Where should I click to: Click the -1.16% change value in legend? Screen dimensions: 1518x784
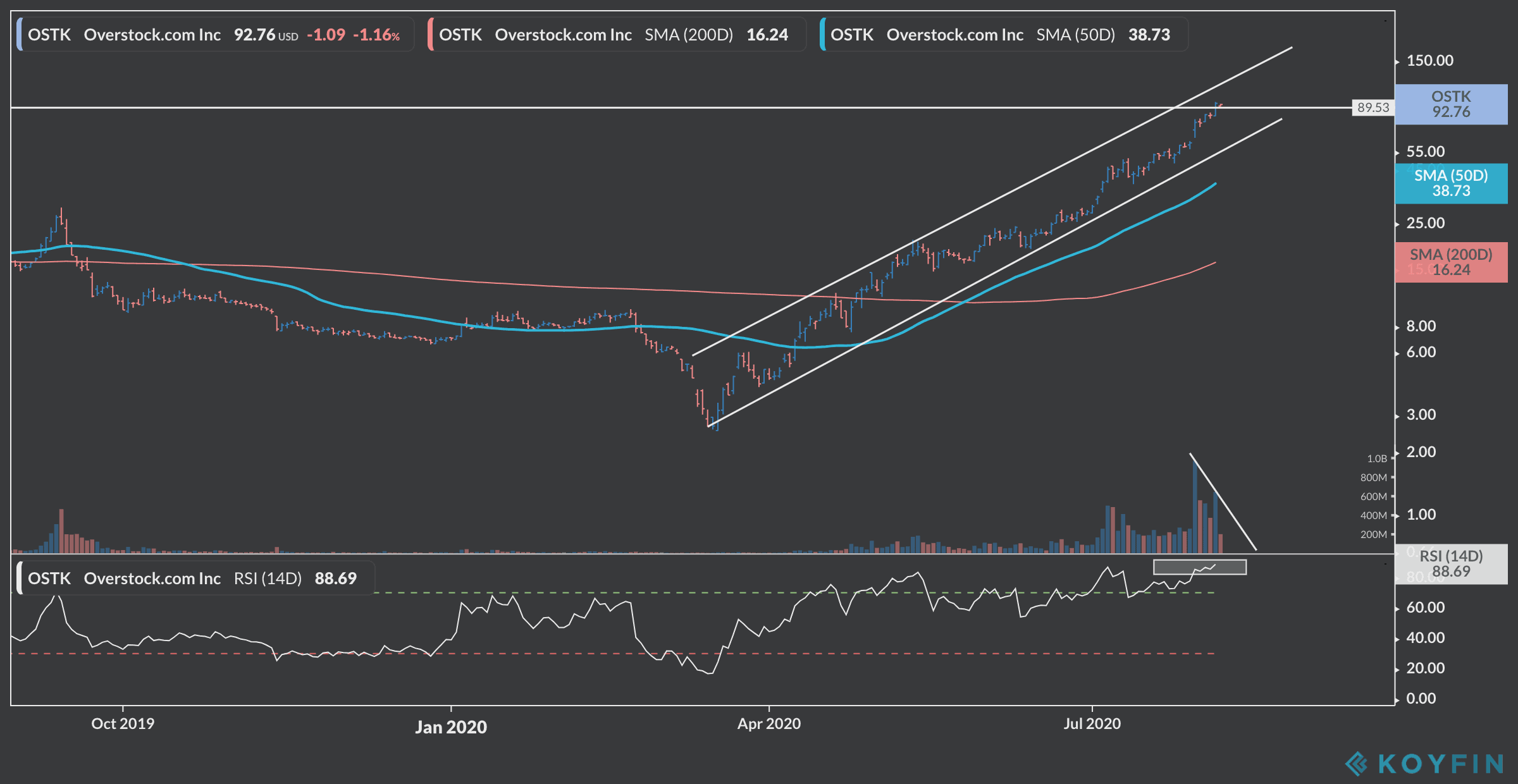pyautogui.click(x=376, y=35)
